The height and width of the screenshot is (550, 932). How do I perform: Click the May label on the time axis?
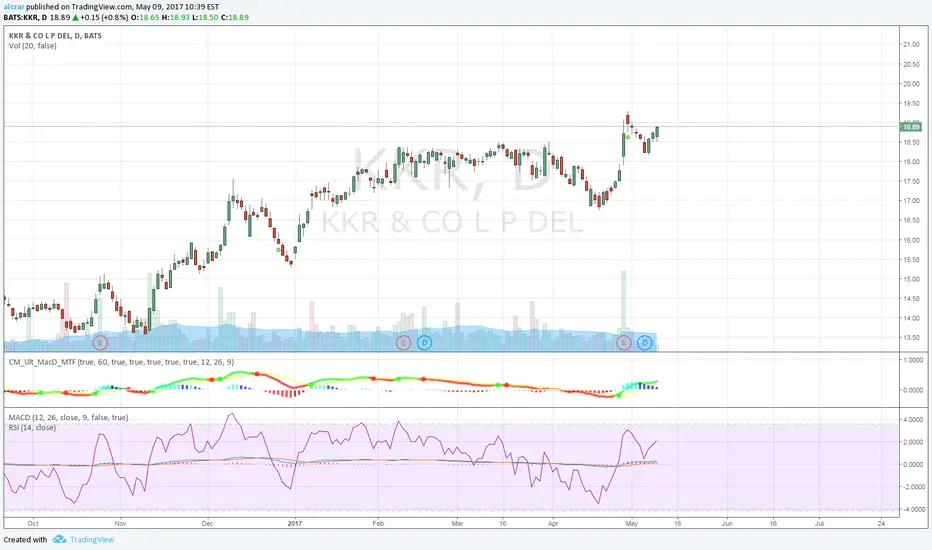point(631,524)
